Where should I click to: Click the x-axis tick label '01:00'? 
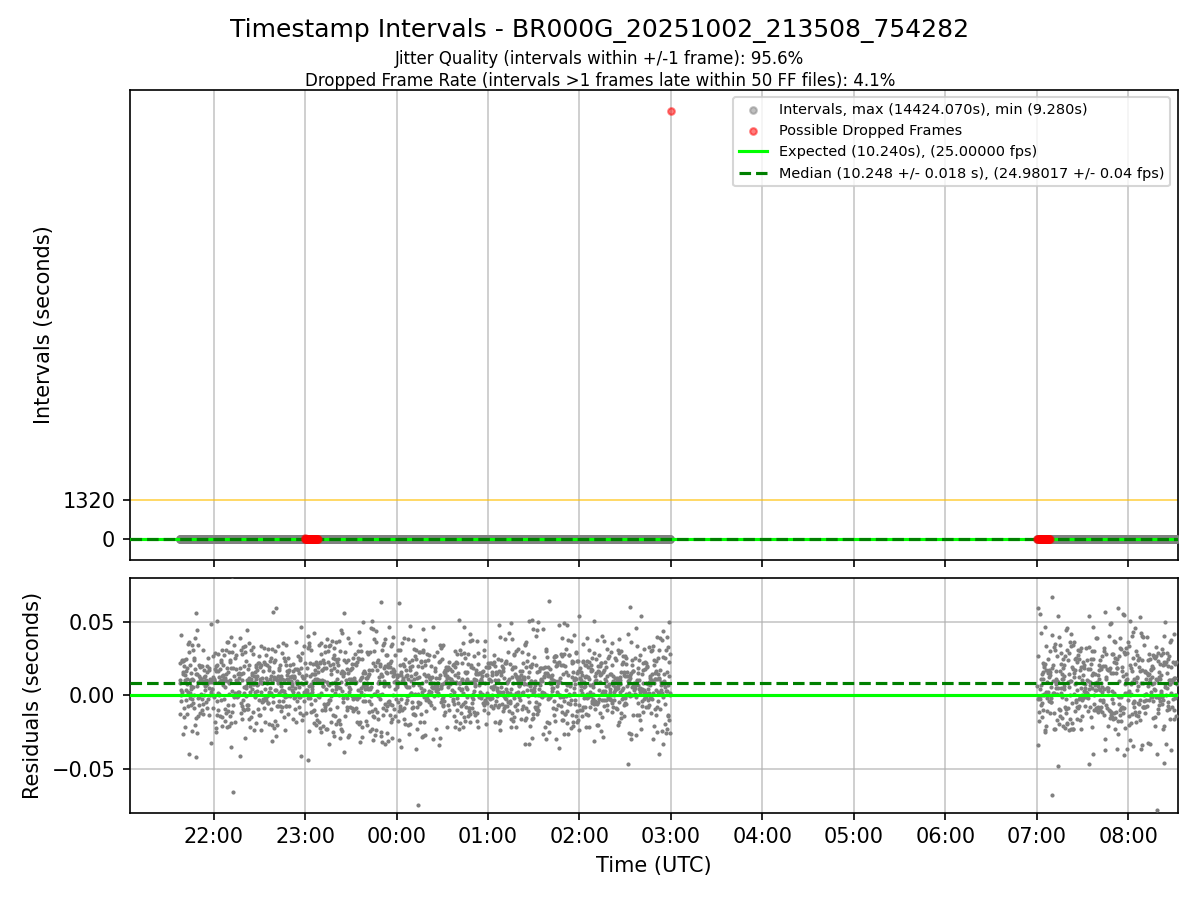pos(488,835)
